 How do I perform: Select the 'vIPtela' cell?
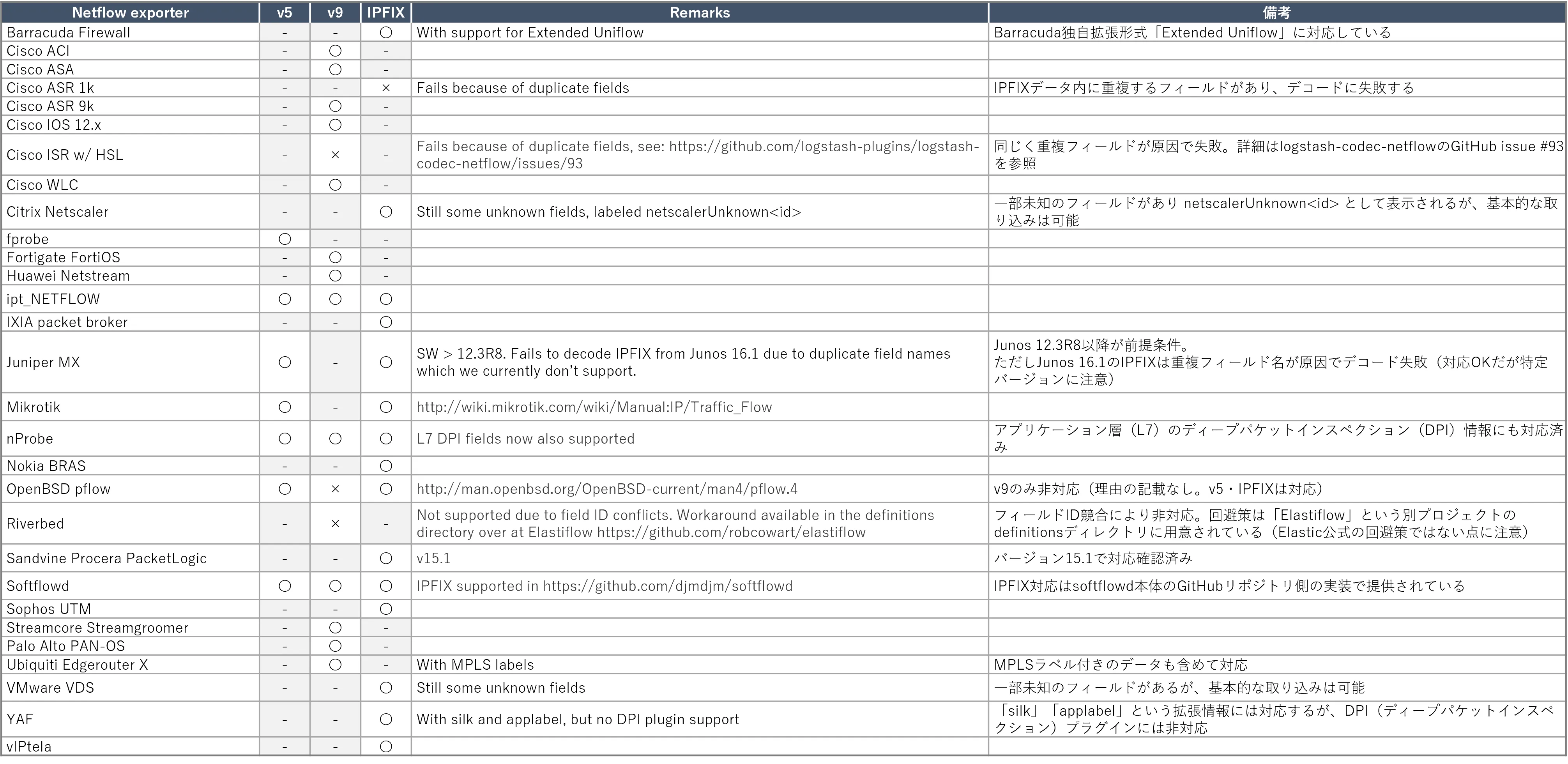pyautogui.click(x=130, y=746)
